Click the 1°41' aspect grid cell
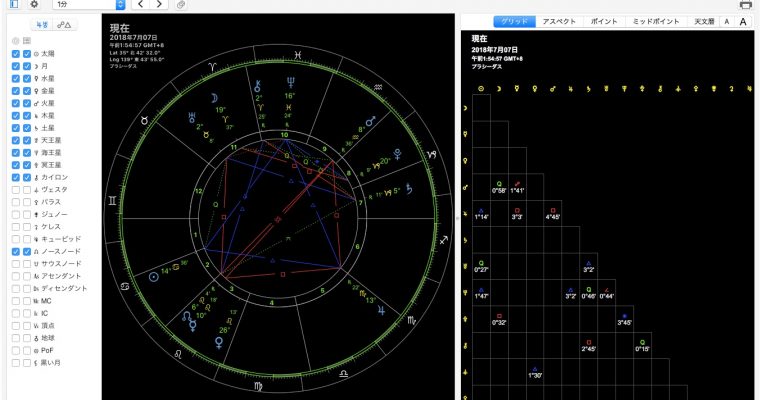 click(x=517, y=187)
